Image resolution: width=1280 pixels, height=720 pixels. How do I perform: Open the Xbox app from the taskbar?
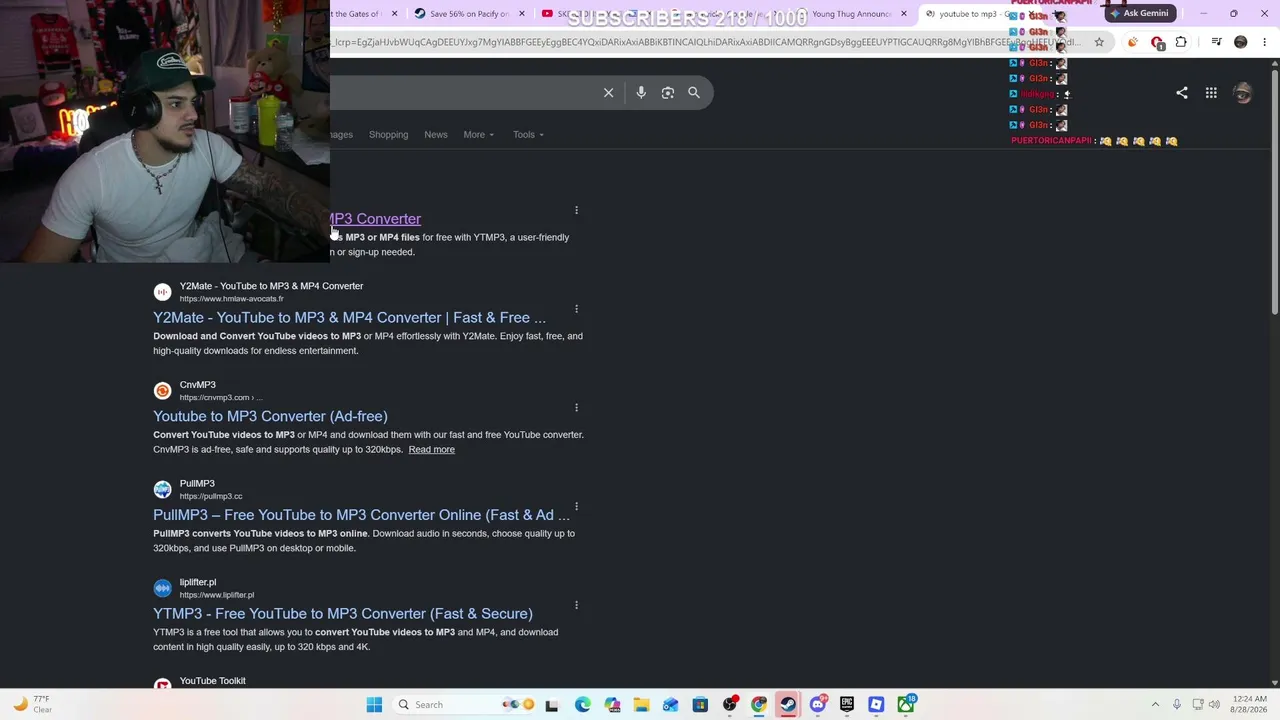pos(906,705)
